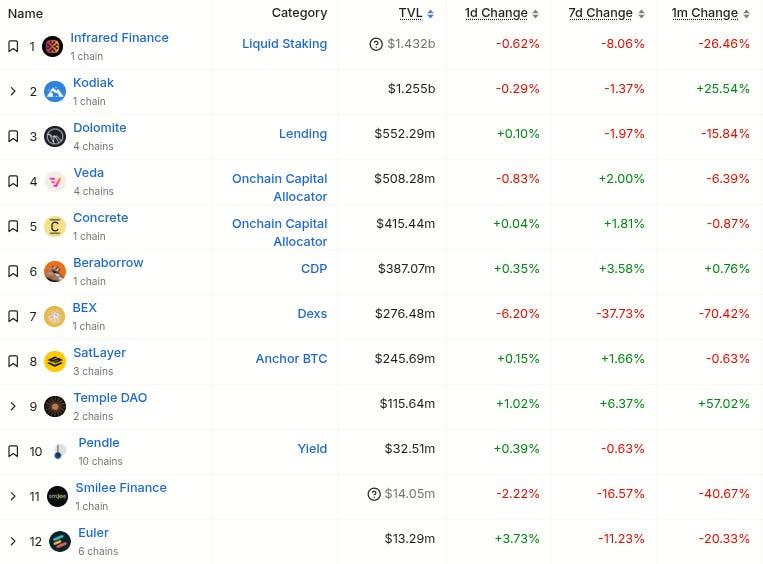
Task: Bookmark the Pendle protocol
Action: tap(13, 451)
